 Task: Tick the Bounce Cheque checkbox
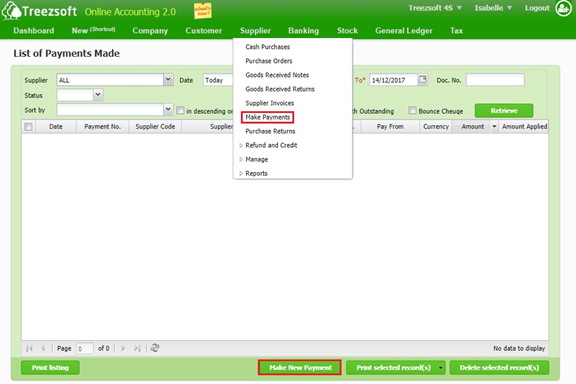pyautogui.click(x=413, y=111)
